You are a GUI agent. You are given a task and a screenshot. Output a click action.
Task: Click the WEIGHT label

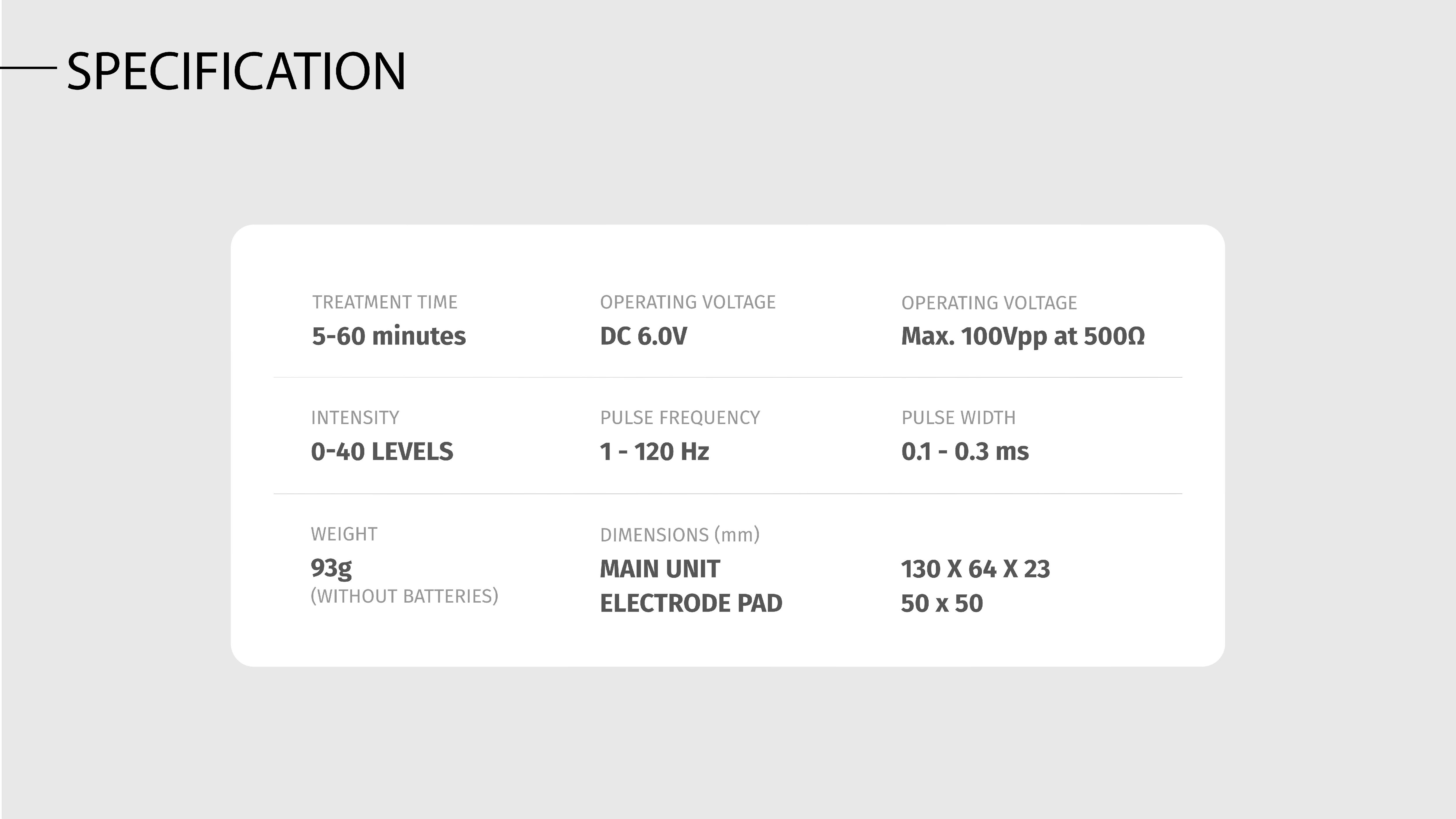coord(344,534)
